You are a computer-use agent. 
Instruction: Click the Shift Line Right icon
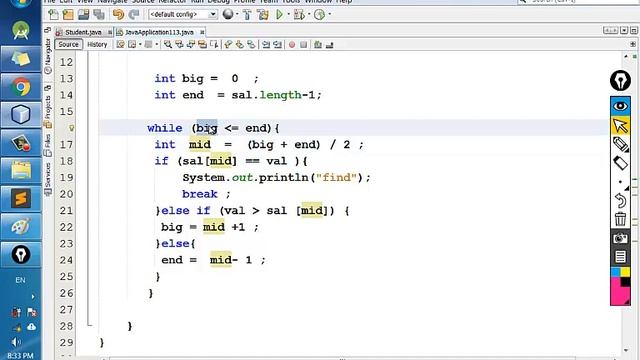tap(278, 44)
